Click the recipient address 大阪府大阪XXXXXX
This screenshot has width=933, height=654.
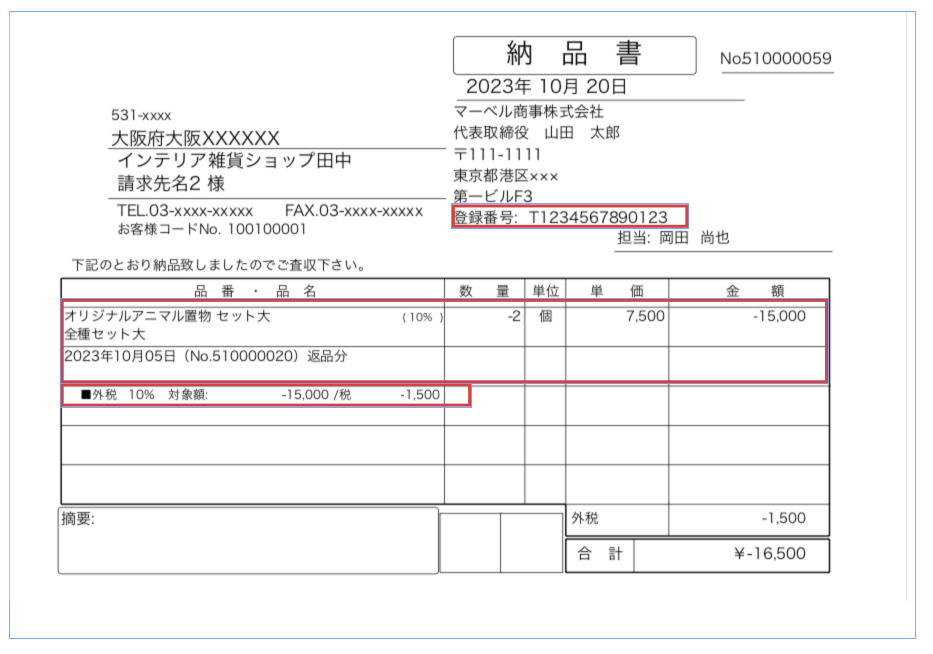(194, 138)
